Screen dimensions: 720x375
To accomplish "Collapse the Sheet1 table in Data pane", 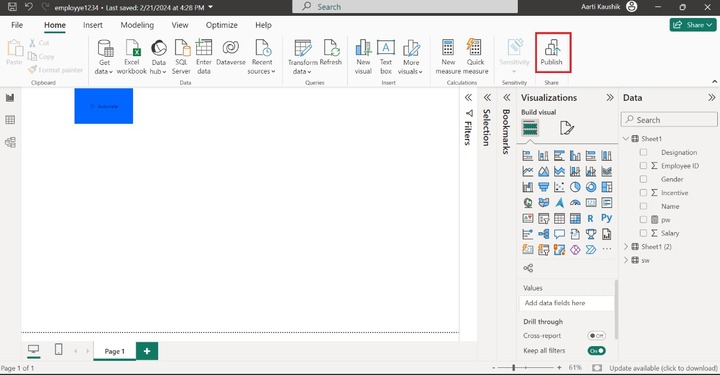I will point(626,139).
